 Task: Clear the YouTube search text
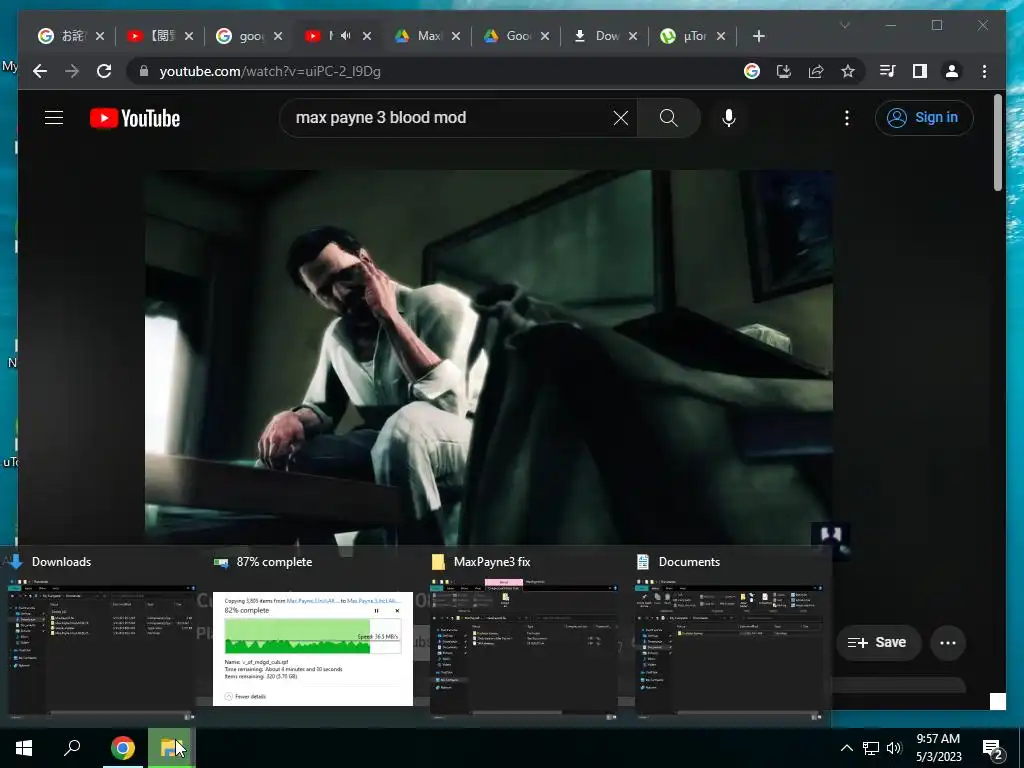(620, 118)
